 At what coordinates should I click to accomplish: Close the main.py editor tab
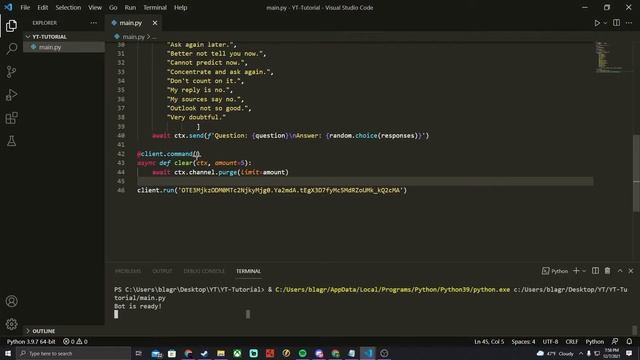pos(155,23)
